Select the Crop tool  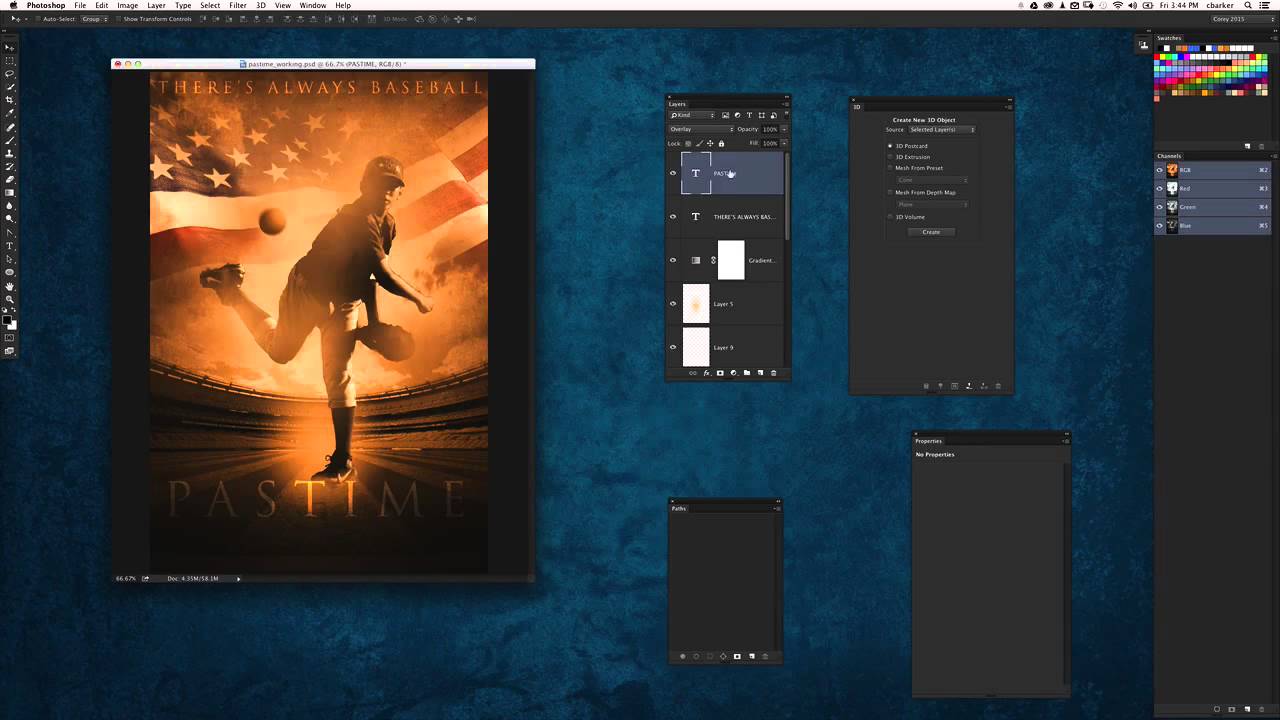(9, 99)
